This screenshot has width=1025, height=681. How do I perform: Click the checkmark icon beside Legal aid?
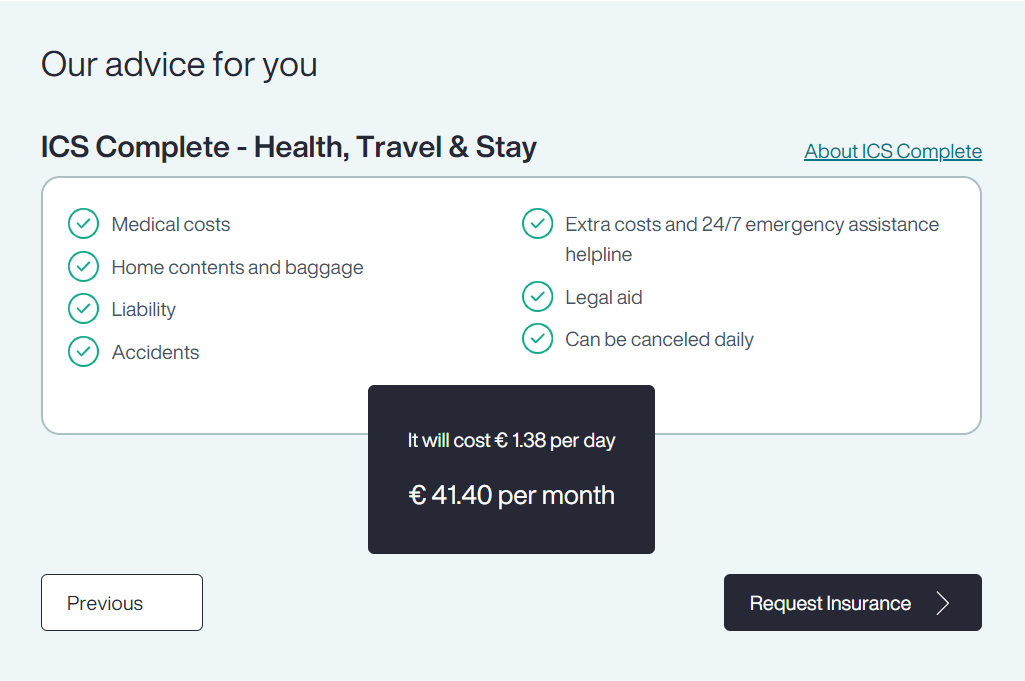(x=537, y=297)
